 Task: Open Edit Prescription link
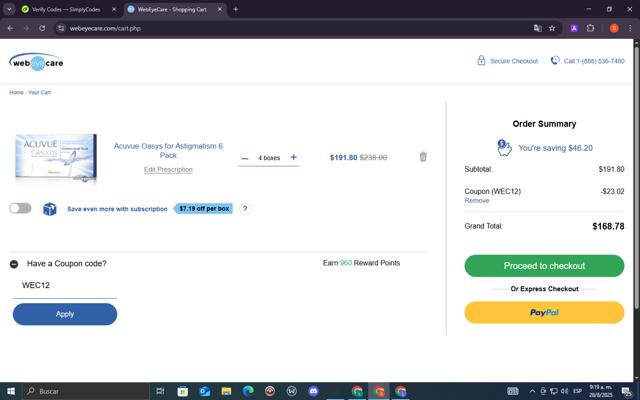pos(168,169)
